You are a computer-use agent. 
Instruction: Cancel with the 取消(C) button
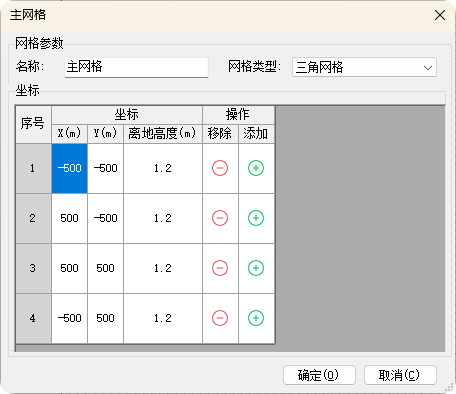(x=400, y=375)
